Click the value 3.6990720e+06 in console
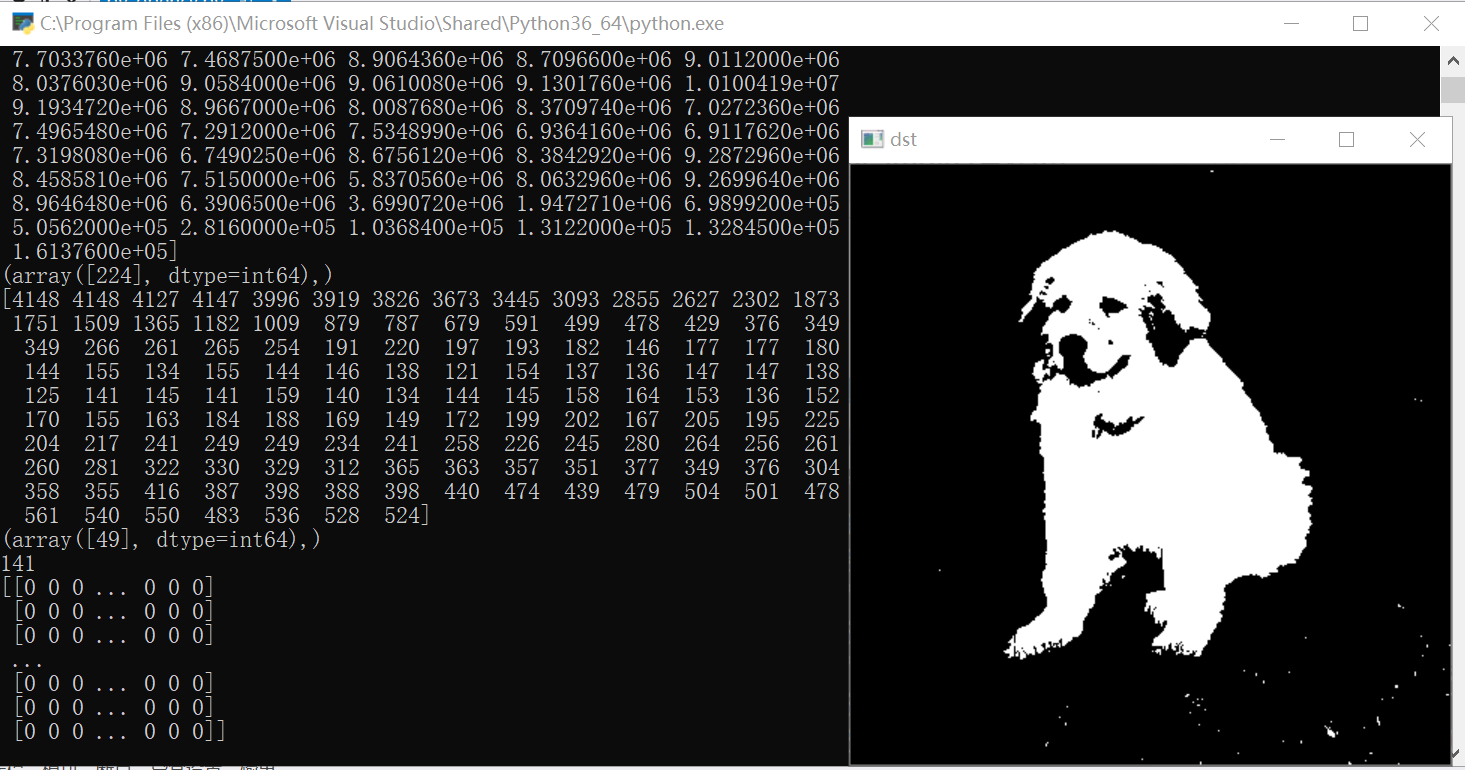The height and width of the screenshot is (770, 1465). [426, 204]
